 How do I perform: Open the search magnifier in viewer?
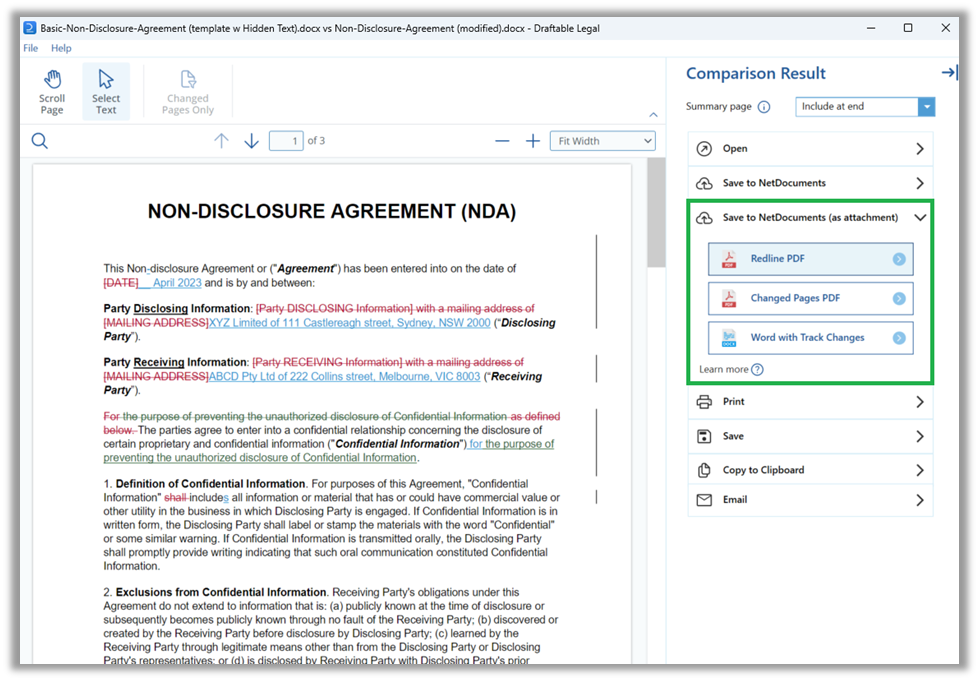point(39,141)
